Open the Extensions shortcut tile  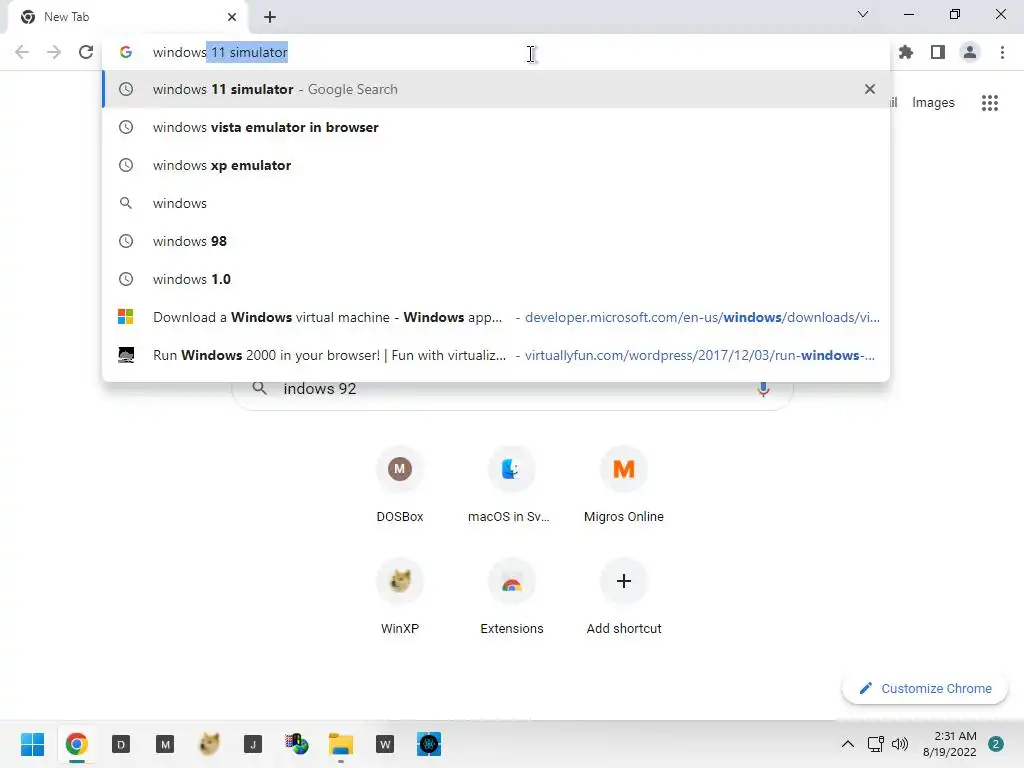tap(511, 596)
